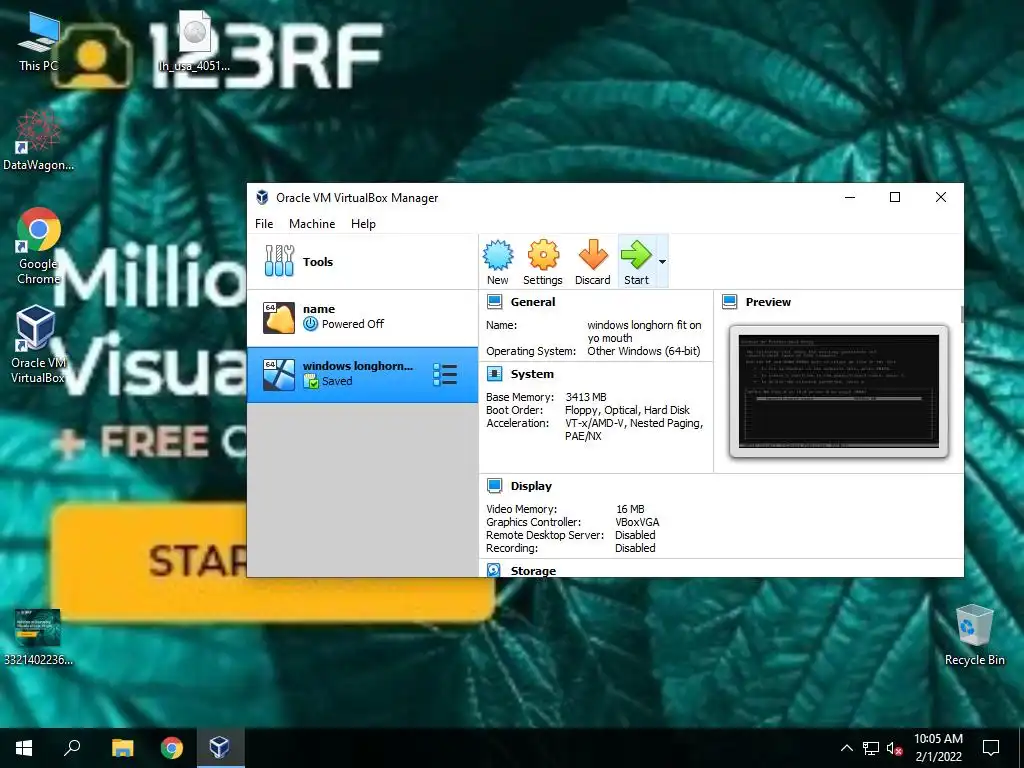Open the taskbar clock and date
The image size is (1024, 768).
click(x=938, y=748)
